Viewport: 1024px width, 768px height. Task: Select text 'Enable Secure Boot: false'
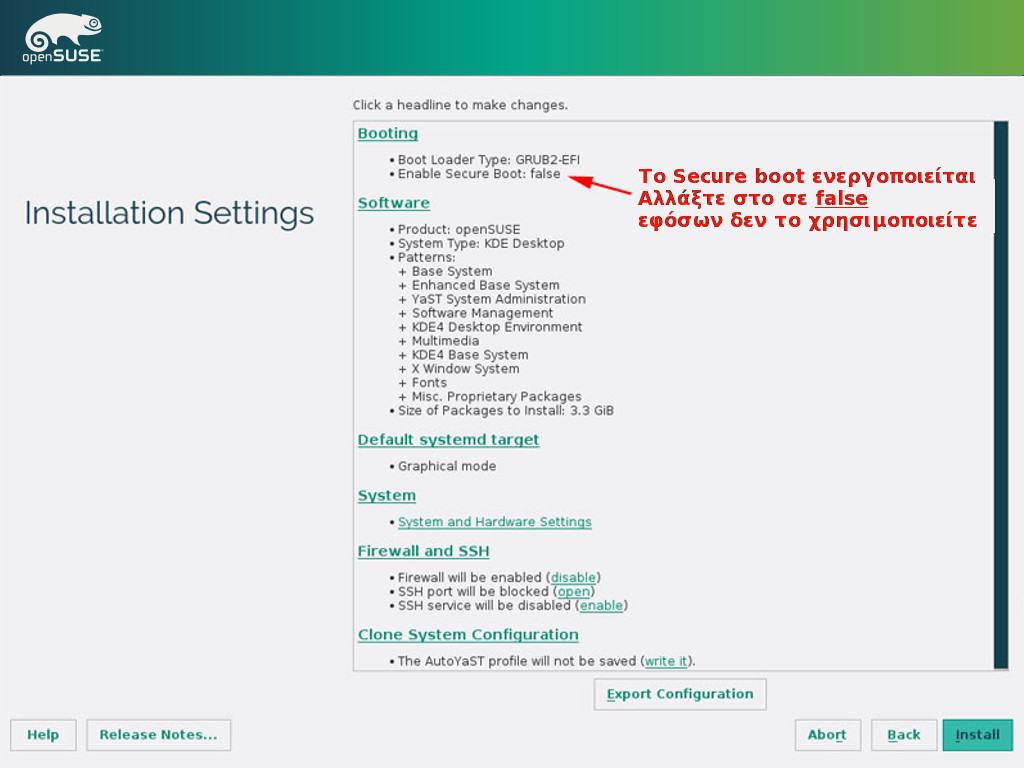pos(479,174)
